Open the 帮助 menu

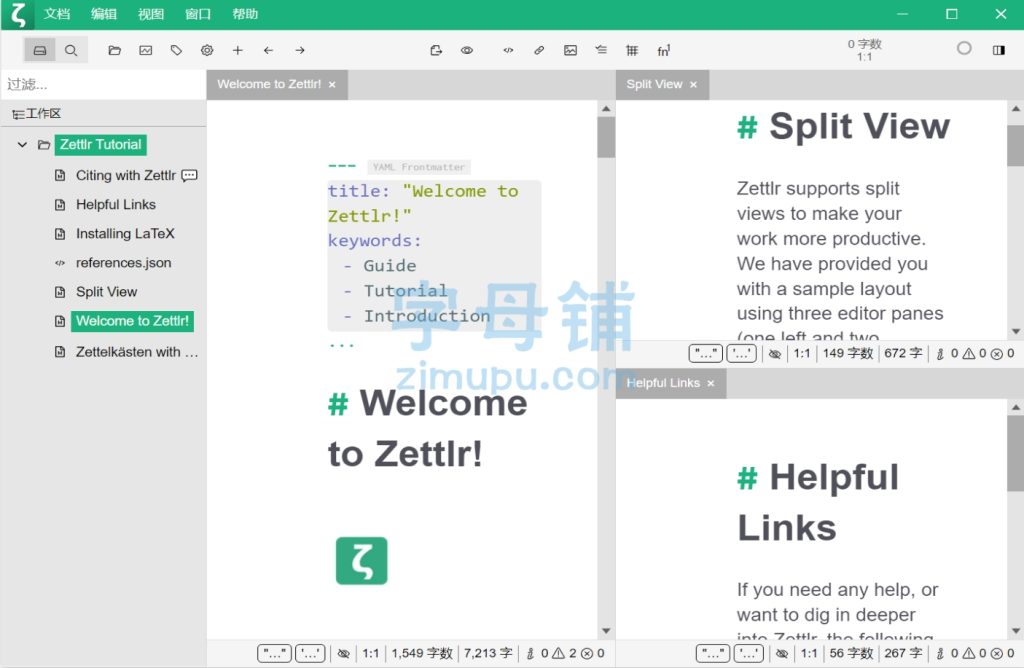point(245,14)
